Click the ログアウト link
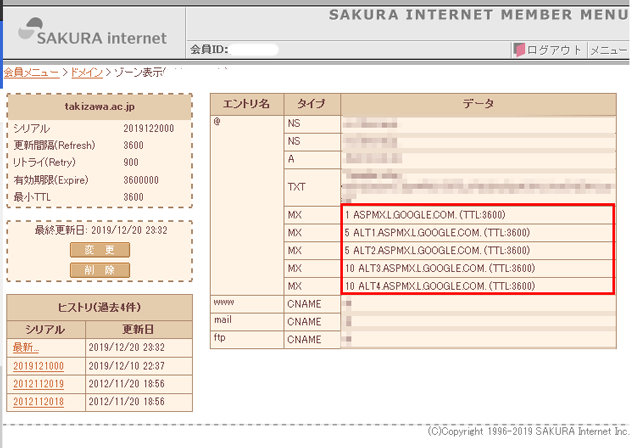Image resolution: width=640 pixels, height=448 pixels. click(553, 50)
